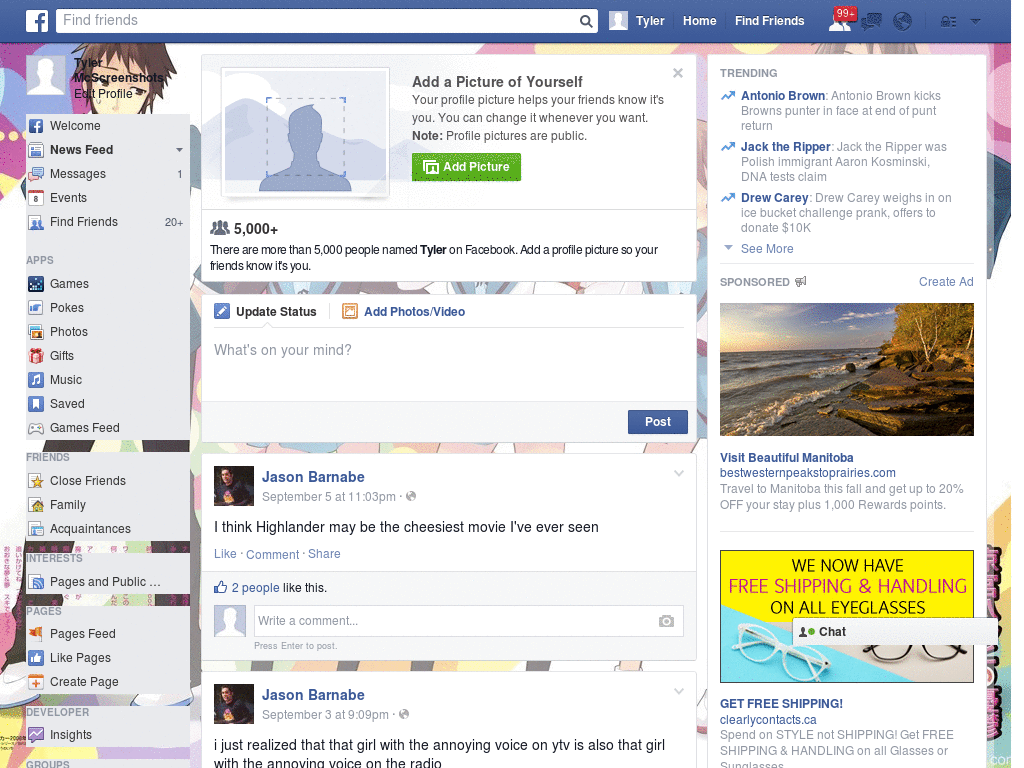Open September 5 at 11:03pm timestamp

pyautogui.click(x=328, y=497)
